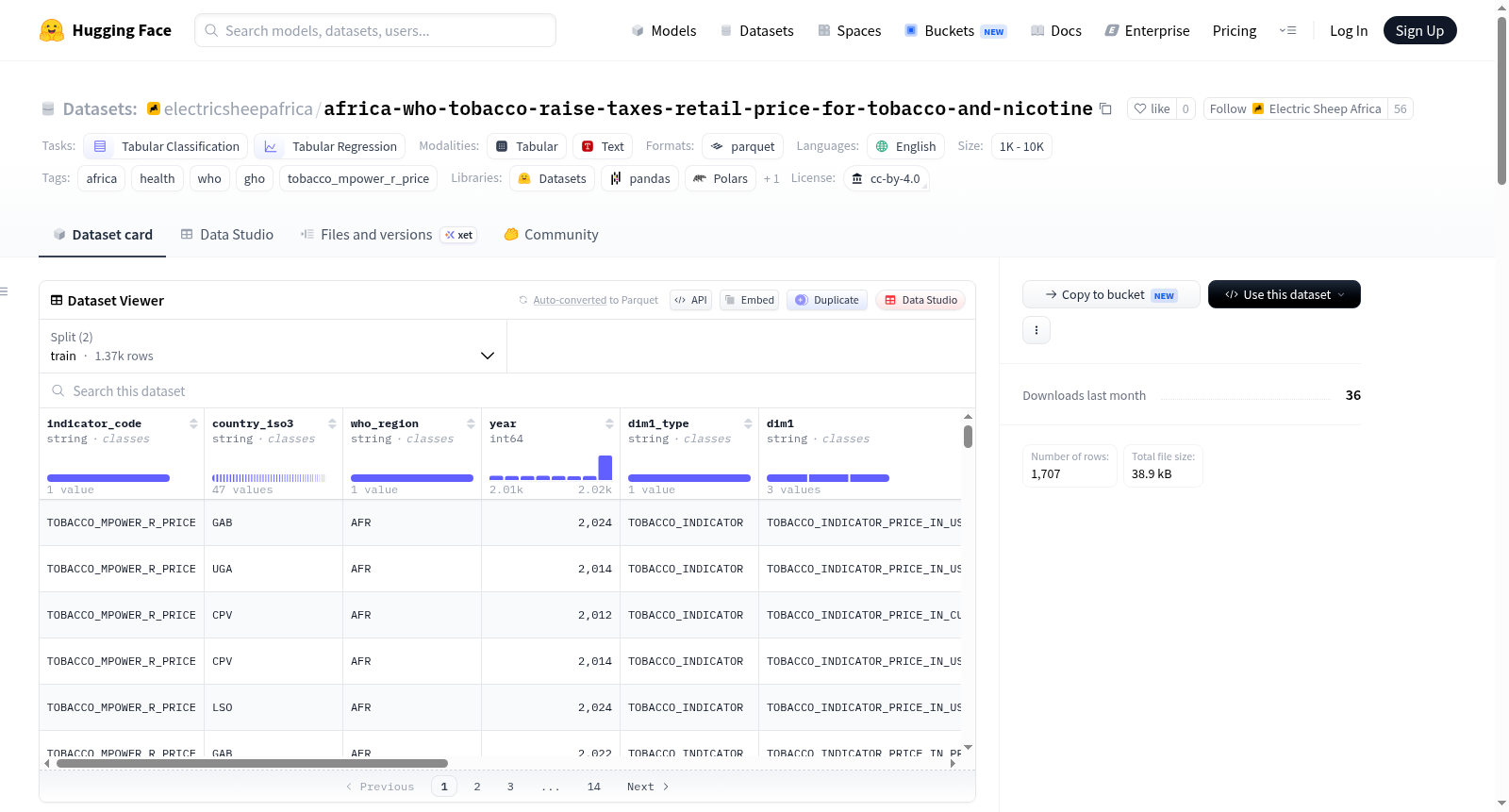Open Datasets in the top navigation
Screen dimensions: 1509x812
point(756,30)
